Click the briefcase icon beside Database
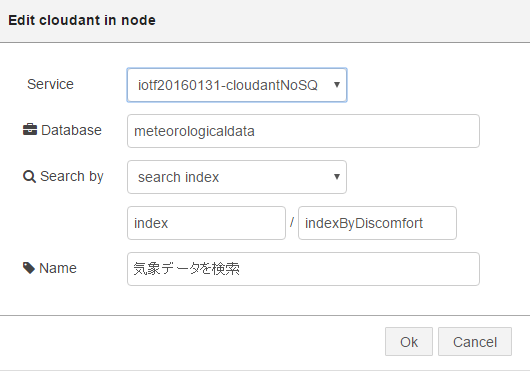This screenshot has width=530, height=371. point(30,130)
